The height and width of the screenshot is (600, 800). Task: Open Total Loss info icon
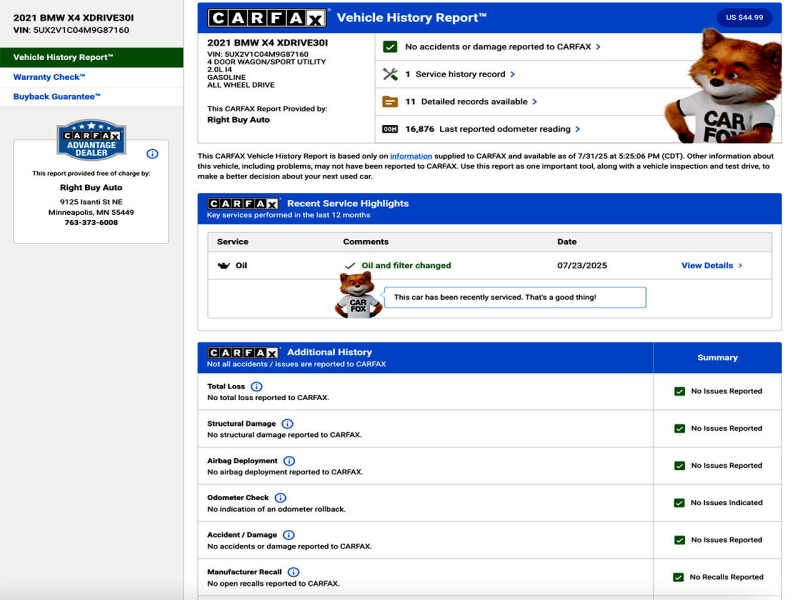point(257,387)
